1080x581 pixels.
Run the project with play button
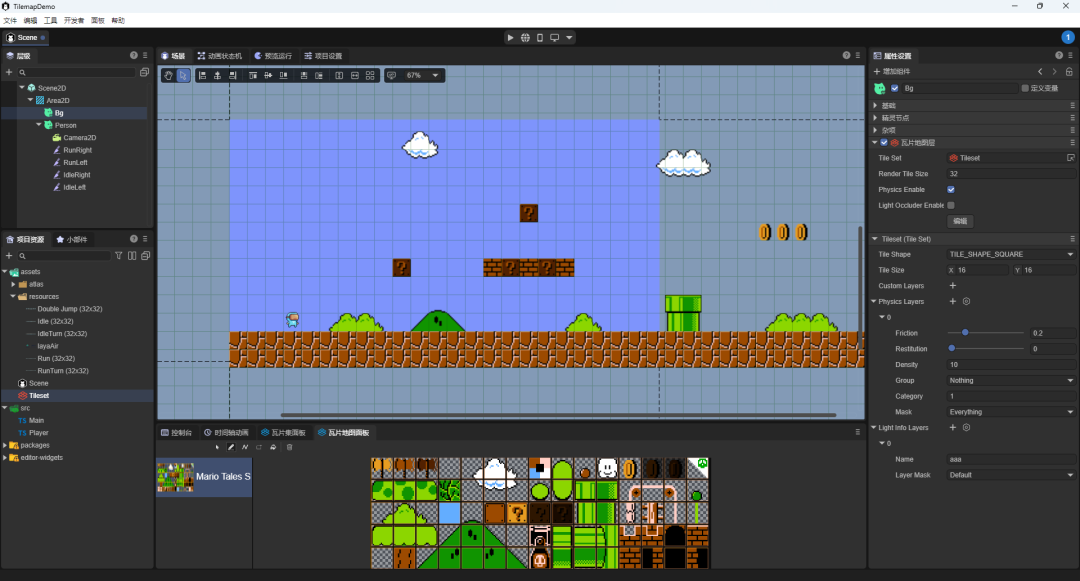[x=510, y=38]
